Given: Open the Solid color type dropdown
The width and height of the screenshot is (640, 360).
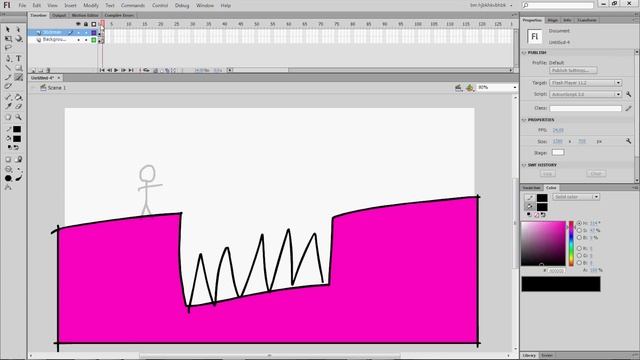Looking at the screenshot, I should [x=576, y=197].
